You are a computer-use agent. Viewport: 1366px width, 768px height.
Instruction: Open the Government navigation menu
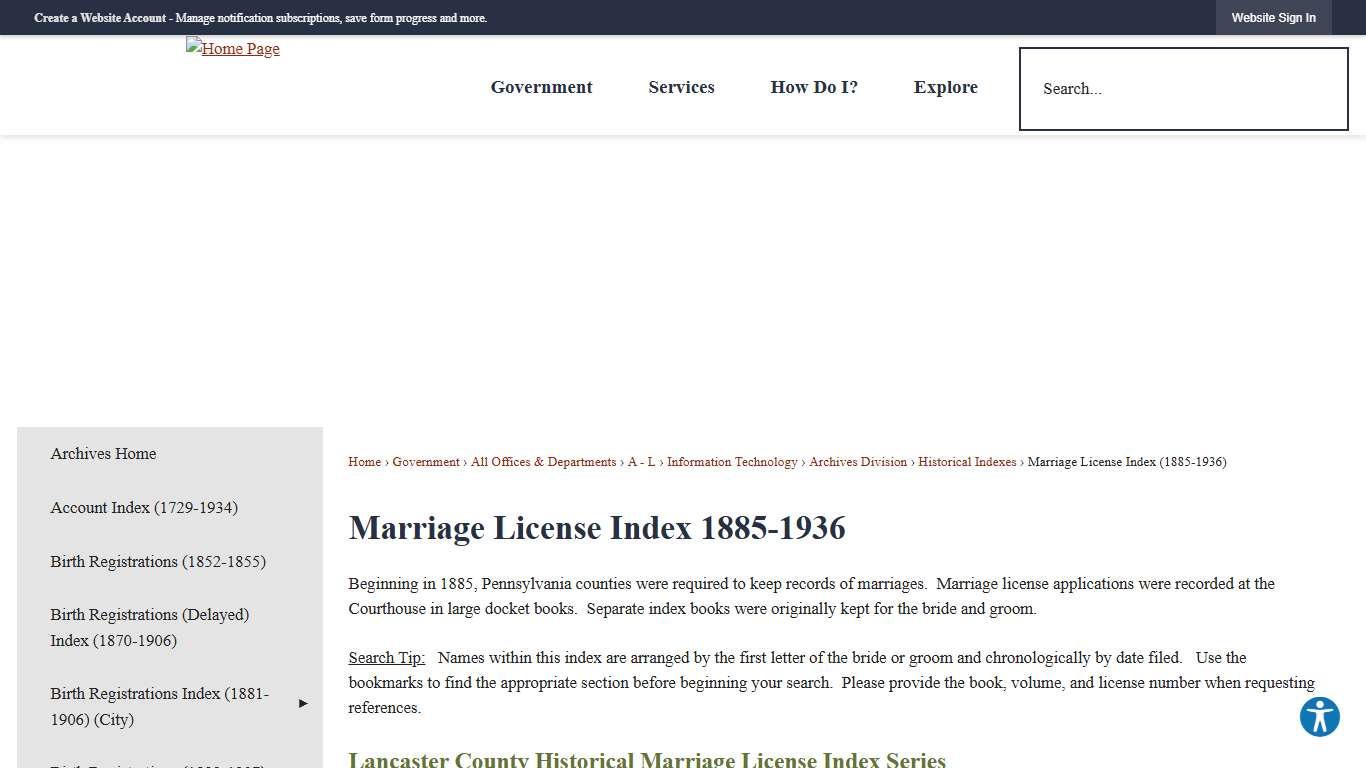541,87
